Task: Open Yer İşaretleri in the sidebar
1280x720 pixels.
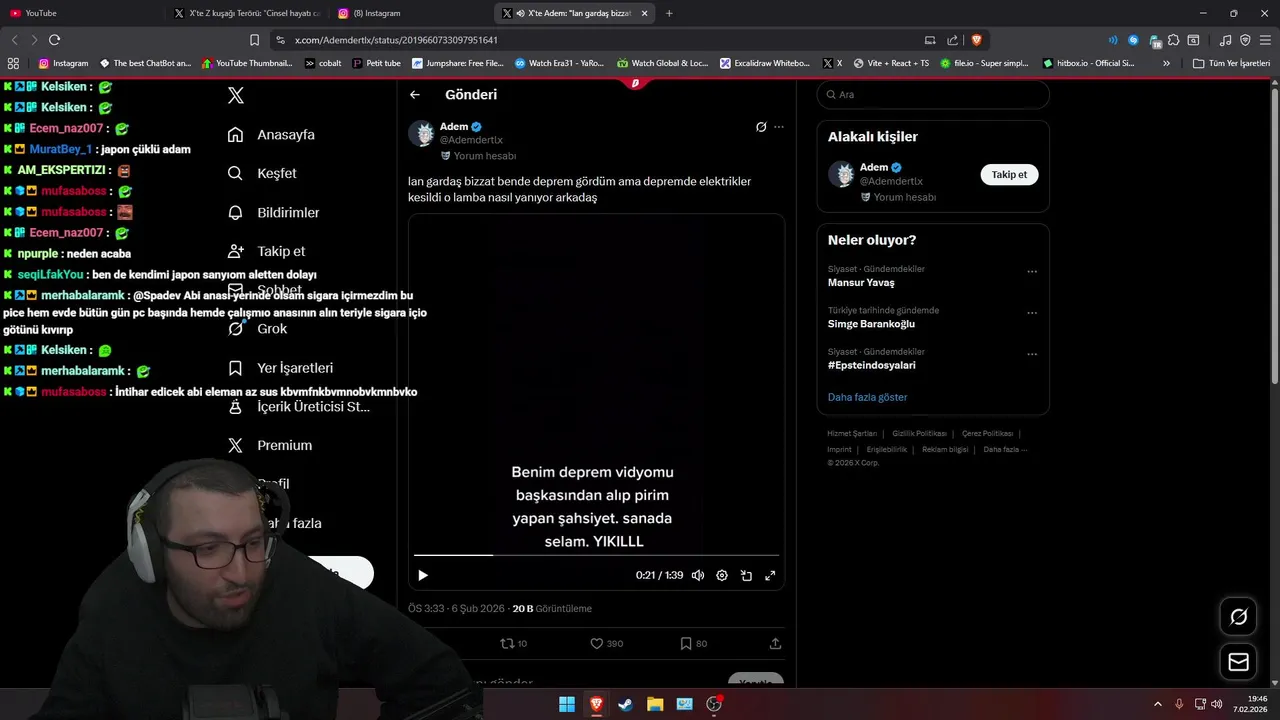Action: pyautogui.click(x=280, y=367)
